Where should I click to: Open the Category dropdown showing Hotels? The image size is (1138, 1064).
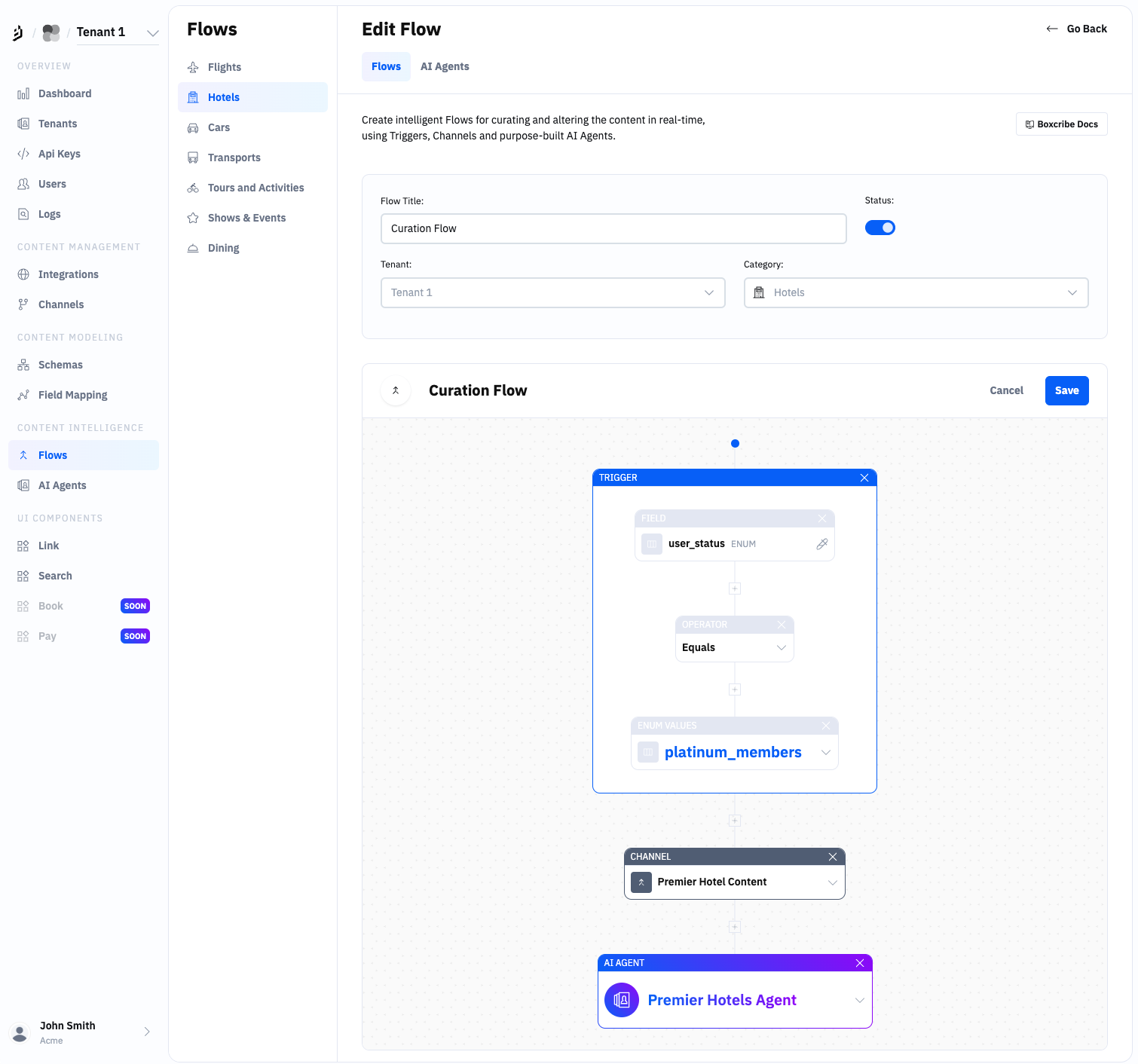[916, 292]
